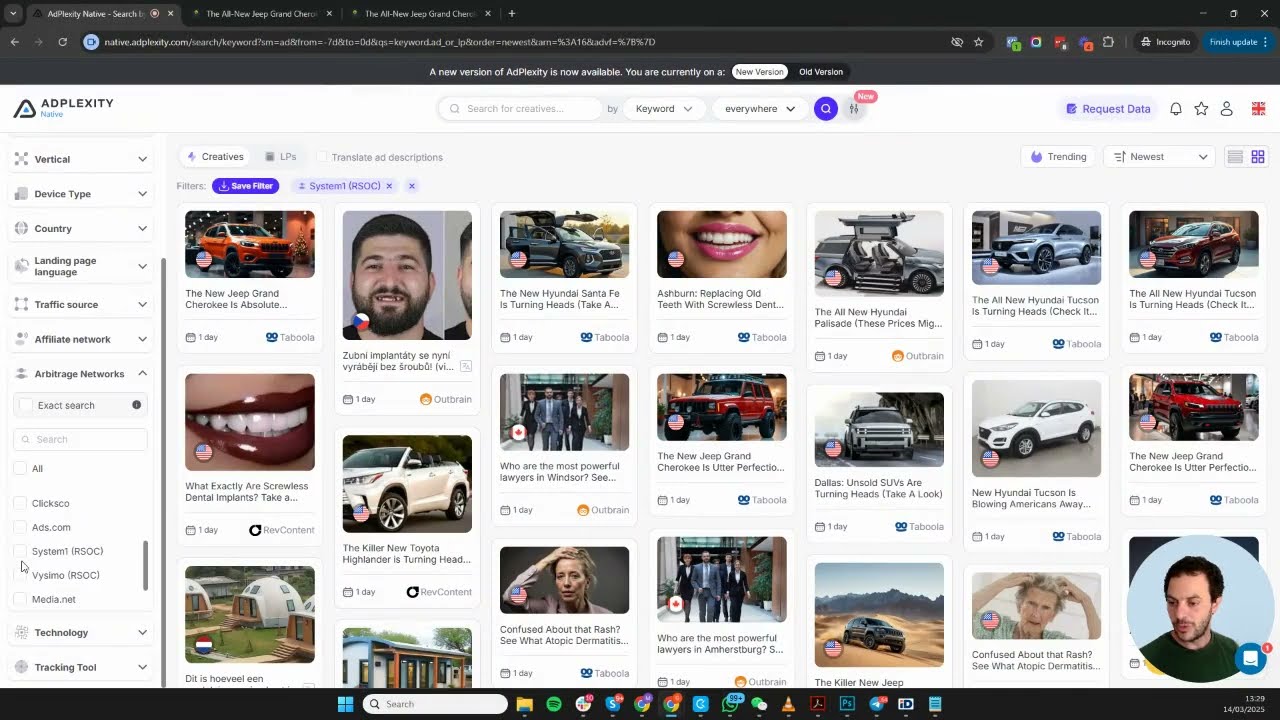This screenshot has width=1280, height=720.
Task: Switch to third Jeep Grand Cherokee browser tab
Action: pos(419,14)
